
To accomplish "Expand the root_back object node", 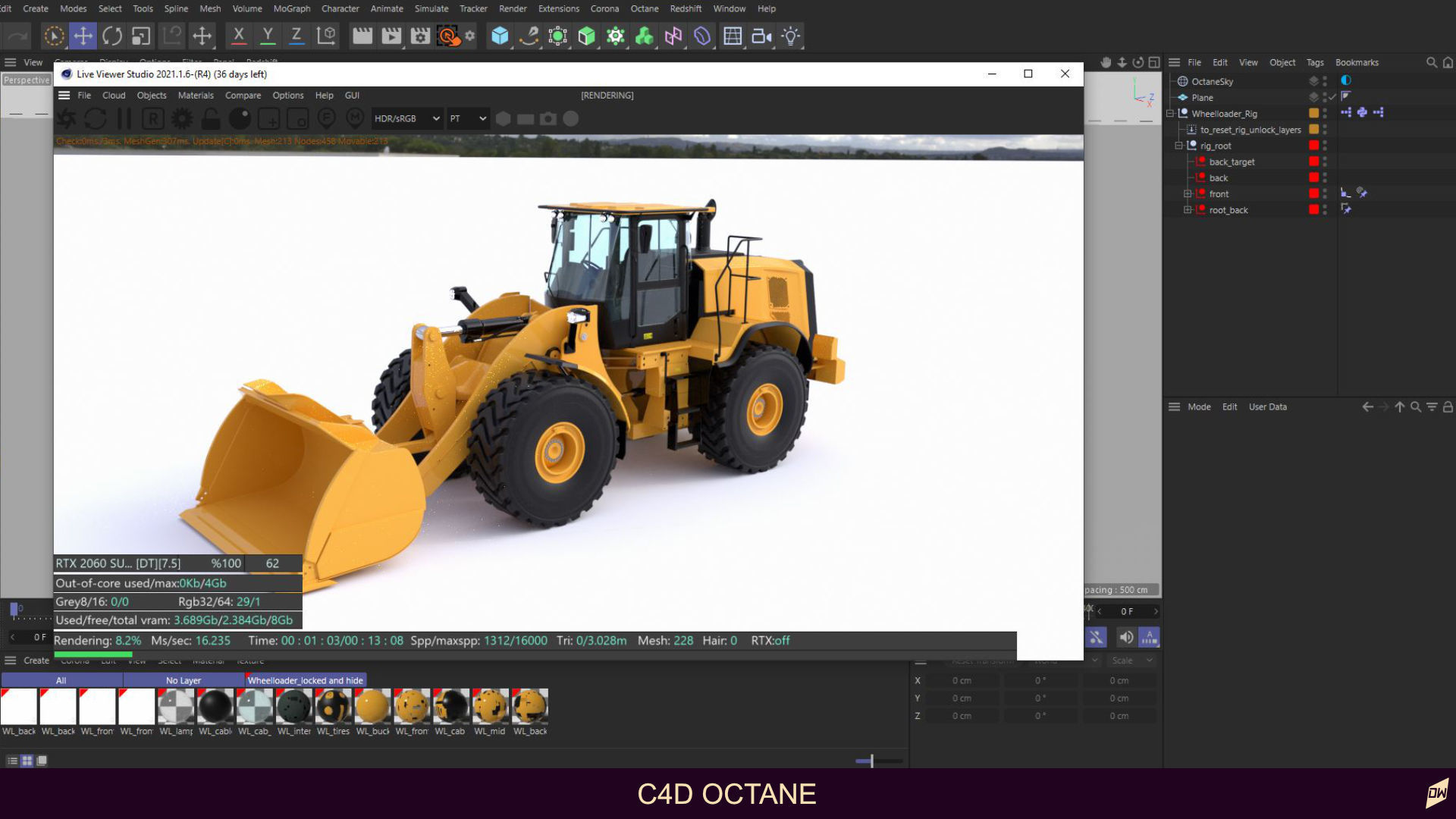I will (1188, 210).
